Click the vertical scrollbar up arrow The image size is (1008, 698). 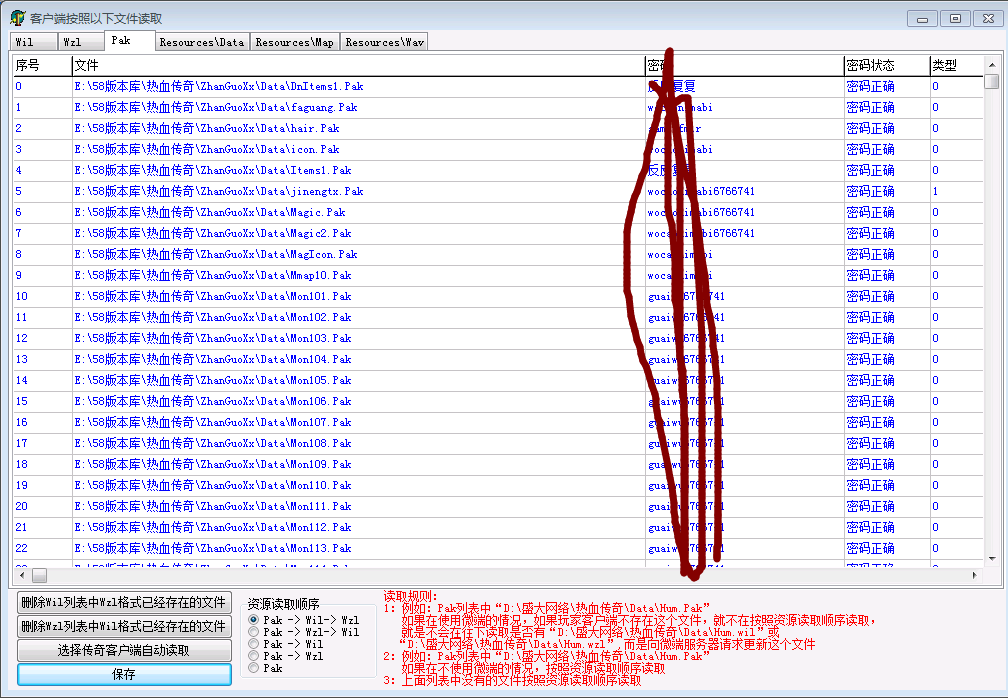point(992,65)
